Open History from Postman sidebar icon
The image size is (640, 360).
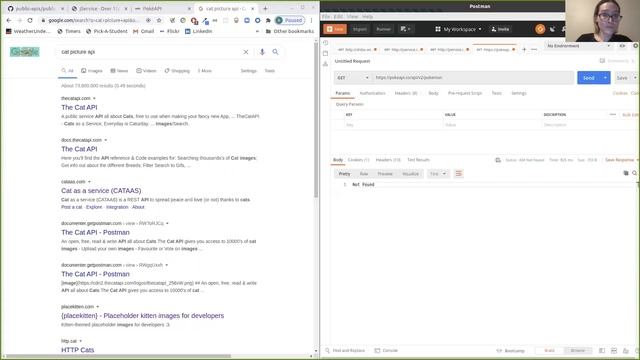325,43
